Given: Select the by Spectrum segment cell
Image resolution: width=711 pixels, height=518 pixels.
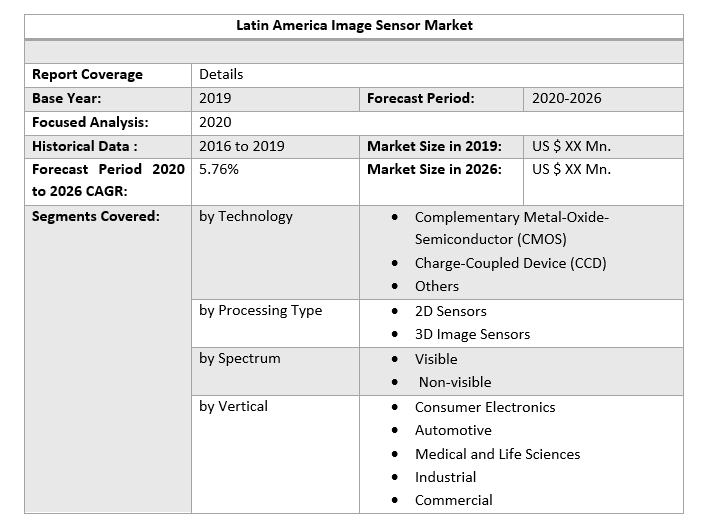Looking at the screenshot, I should coord(240,358).
